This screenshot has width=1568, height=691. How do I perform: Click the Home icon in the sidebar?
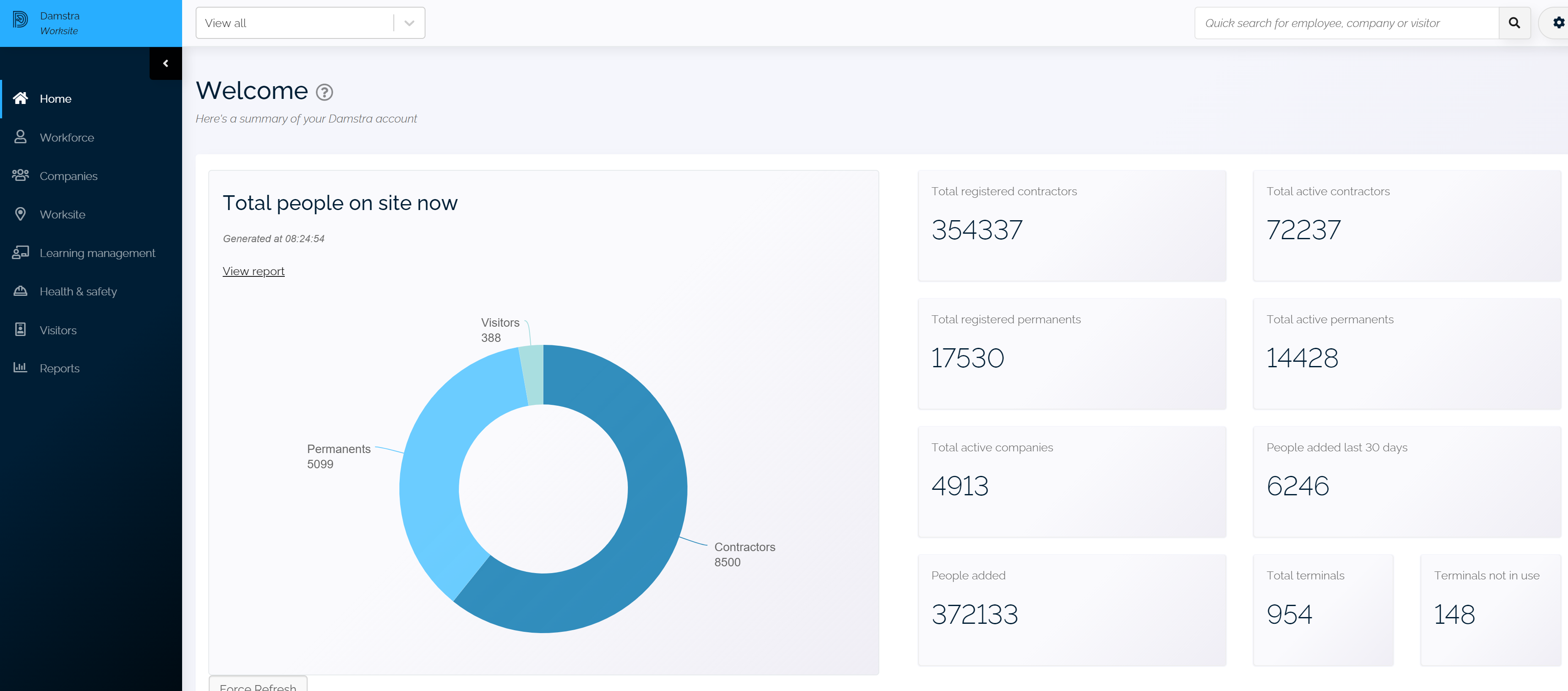tap(20, 98)
